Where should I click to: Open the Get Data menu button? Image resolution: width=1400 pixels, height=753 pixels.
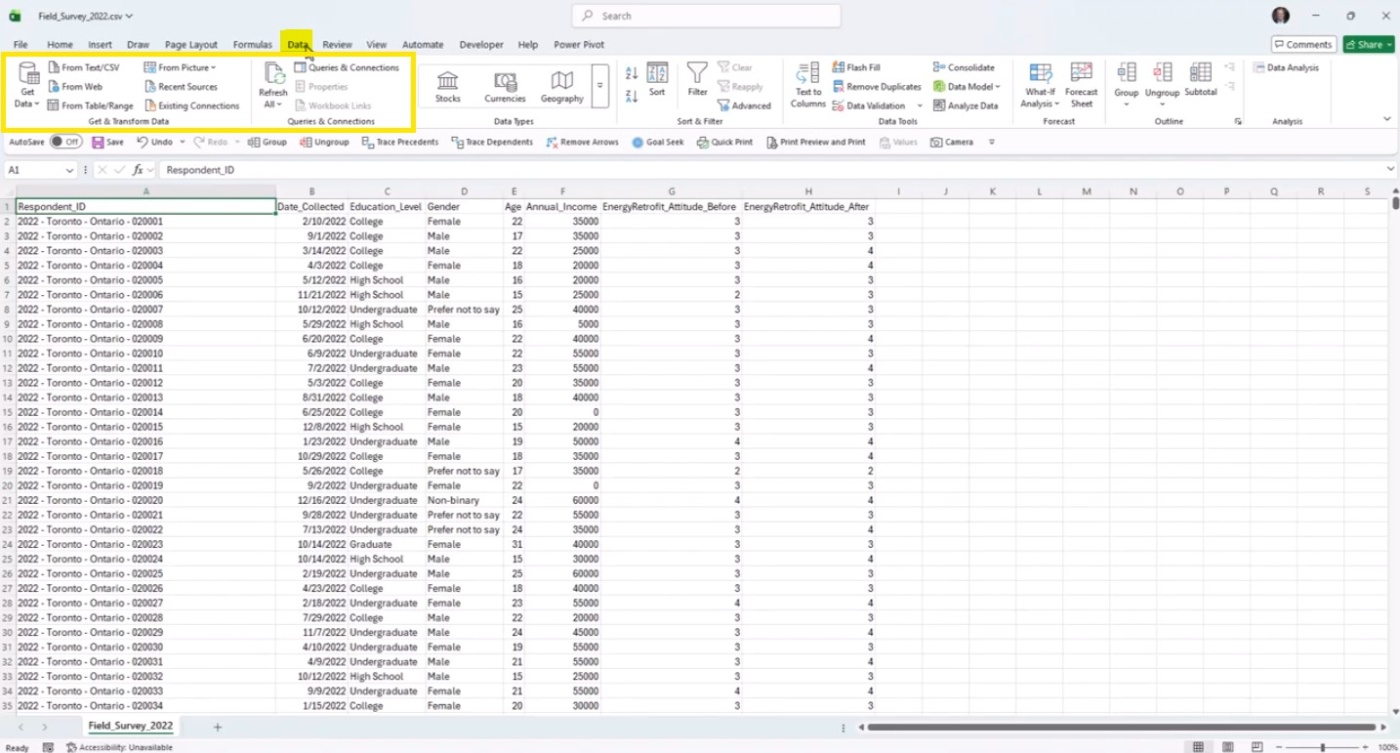[x=28, y=85]
